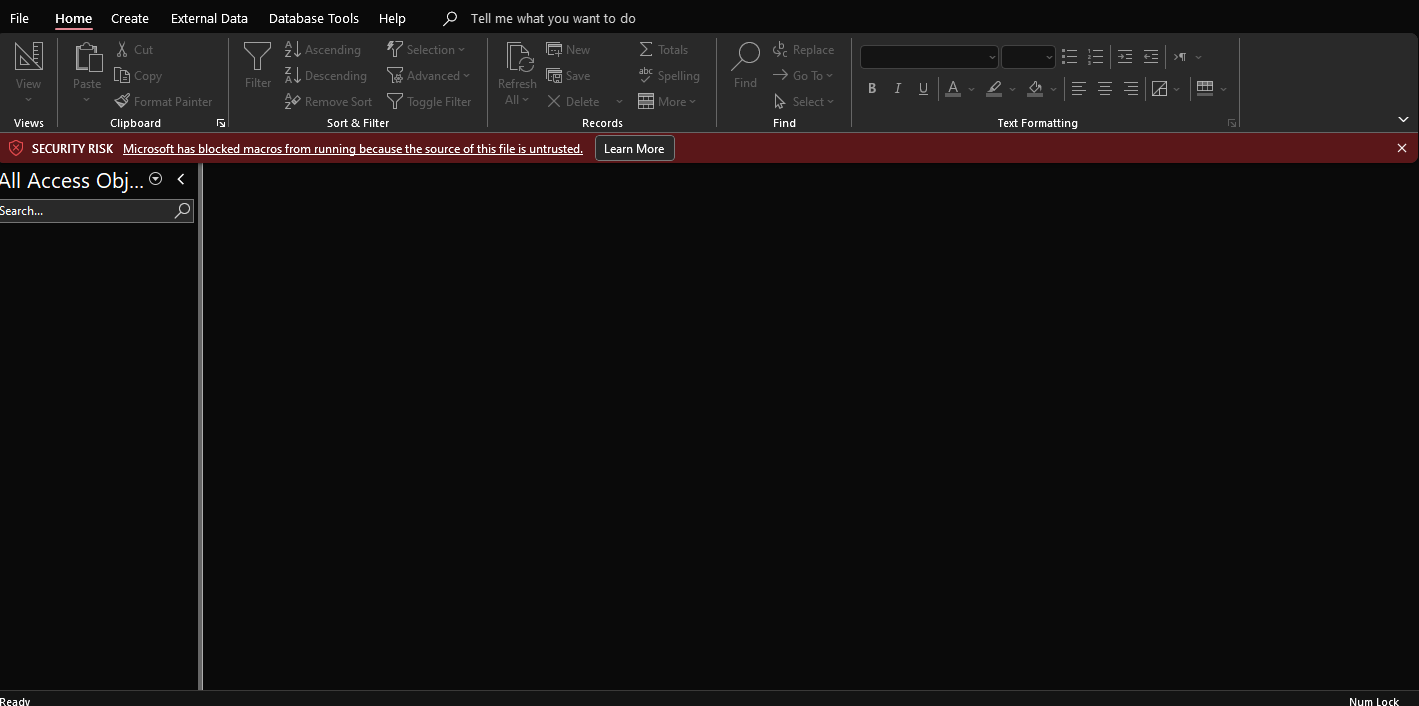The height and width of the screenshot is (706, 1419).
Task: Open the font size combo box
Action: pyautogui.click(x=1028, y=56)
